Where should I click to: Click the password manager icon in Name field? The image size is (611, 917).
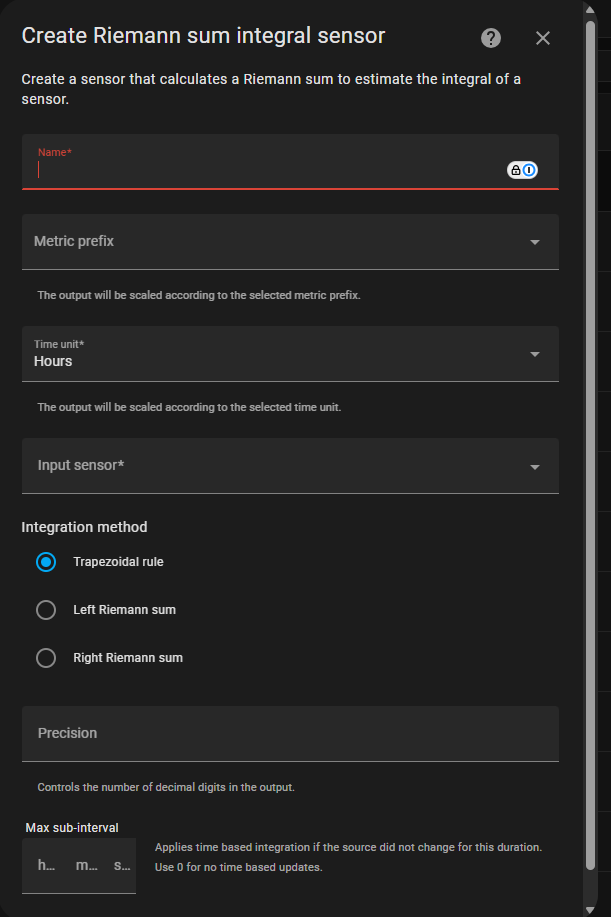click(522, 170)
